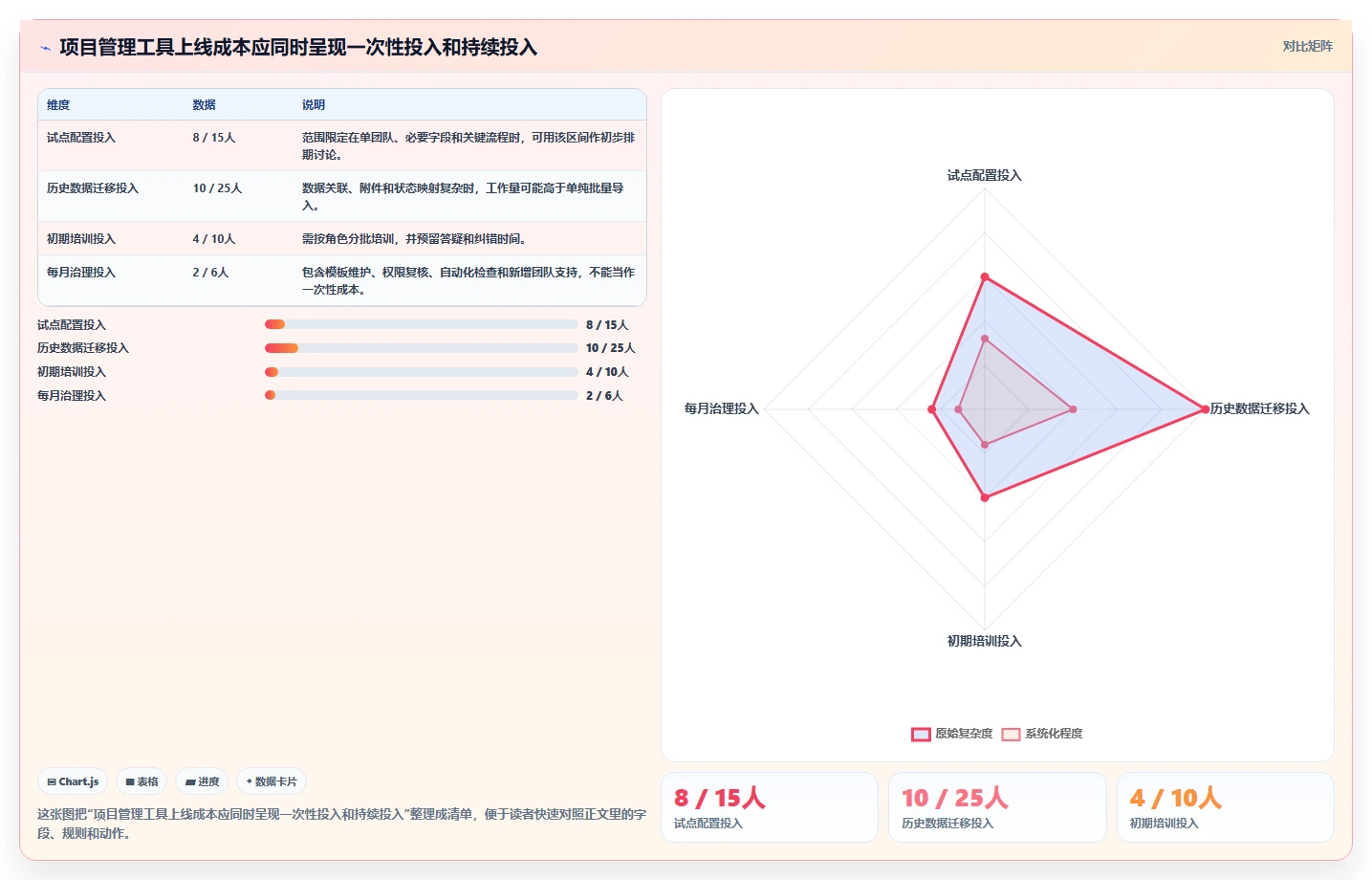Viewport: 1372px width, 880px height.
Task: Open the 8 / 15人 试点配置投入 card
Action: coord(770,807)
